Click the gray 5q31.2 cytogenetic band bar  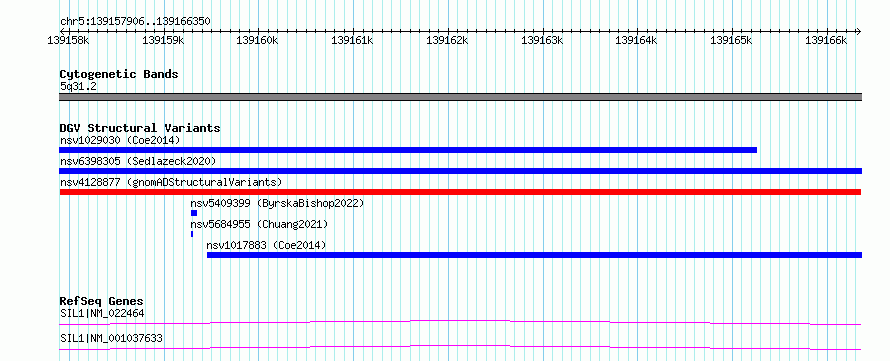click(x=460, y=97)
